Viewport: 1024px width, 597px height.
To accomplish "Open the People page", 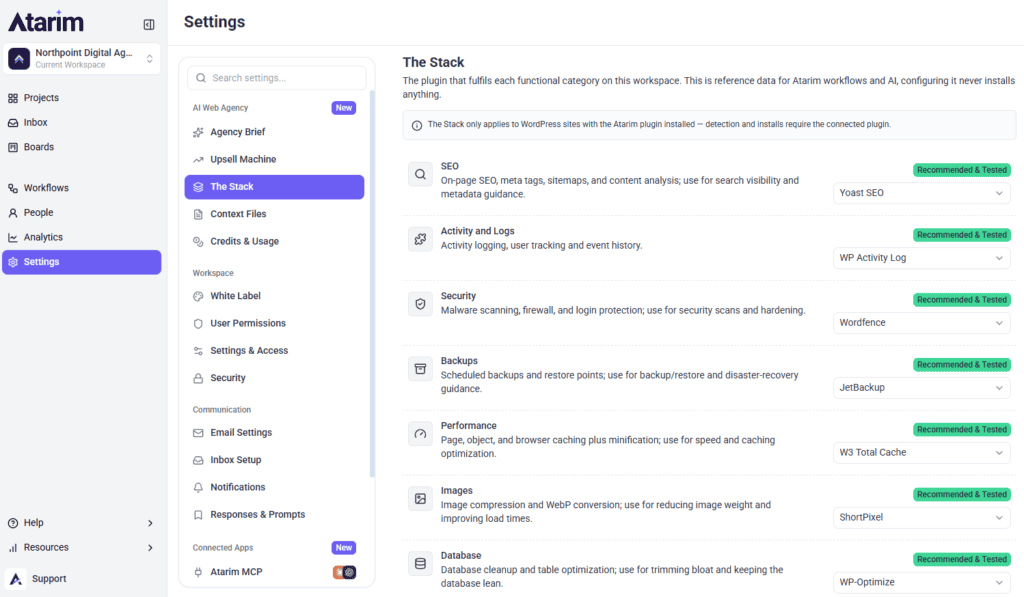I will [x=82, y=213].
